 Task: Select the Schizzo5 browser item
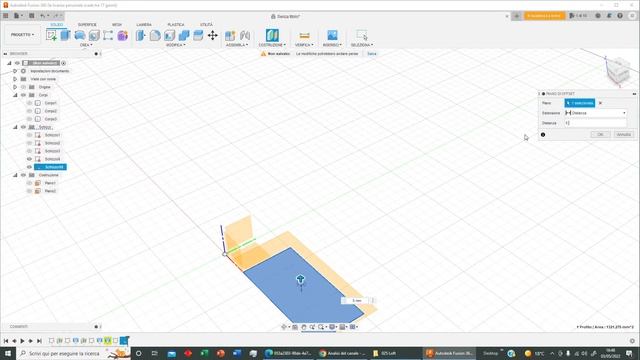(51, 167)
